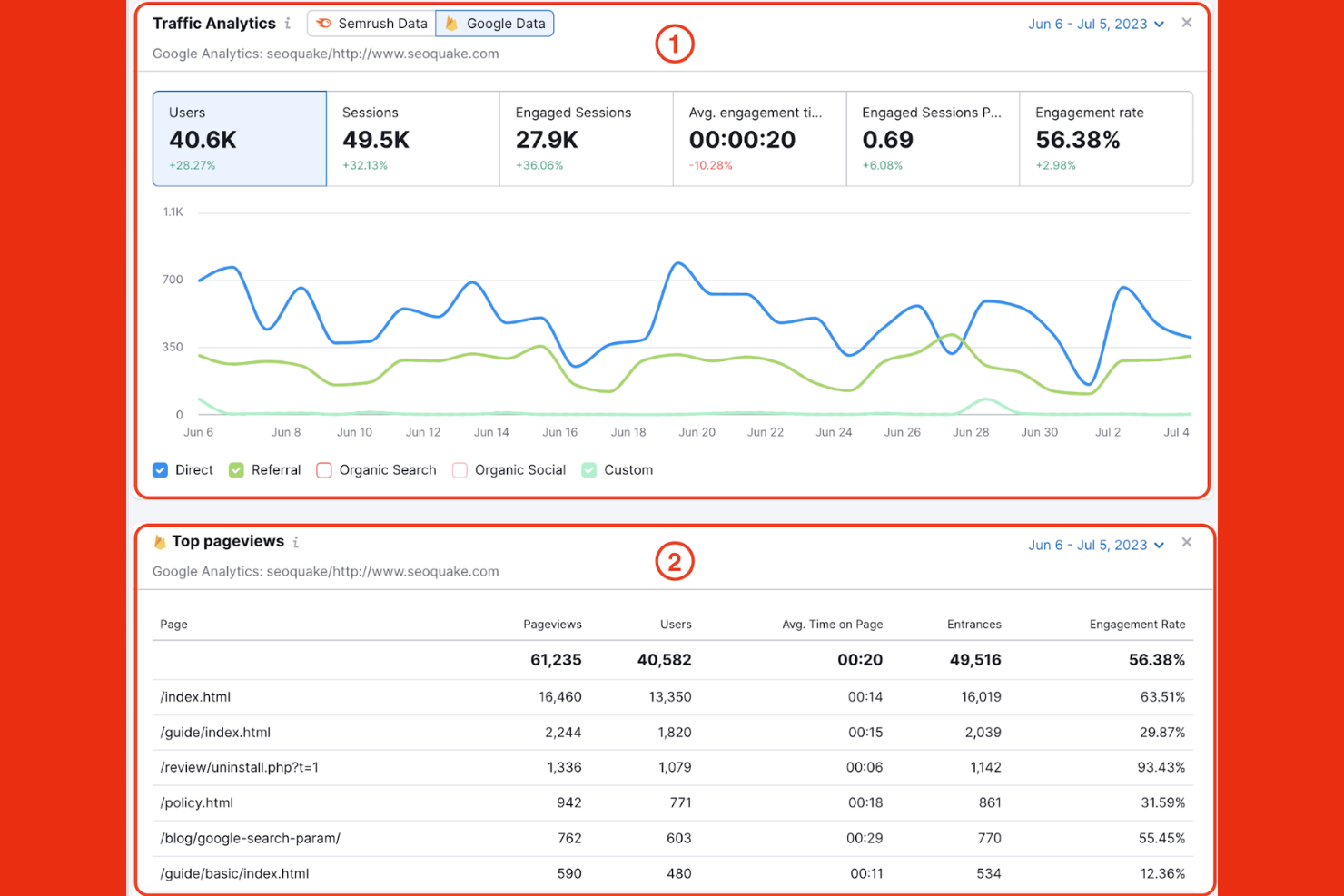This screenshot has width=1344, height=896.
Task: Click the Engagement rate 56.38% metric card
Action: click(1106, 138)
